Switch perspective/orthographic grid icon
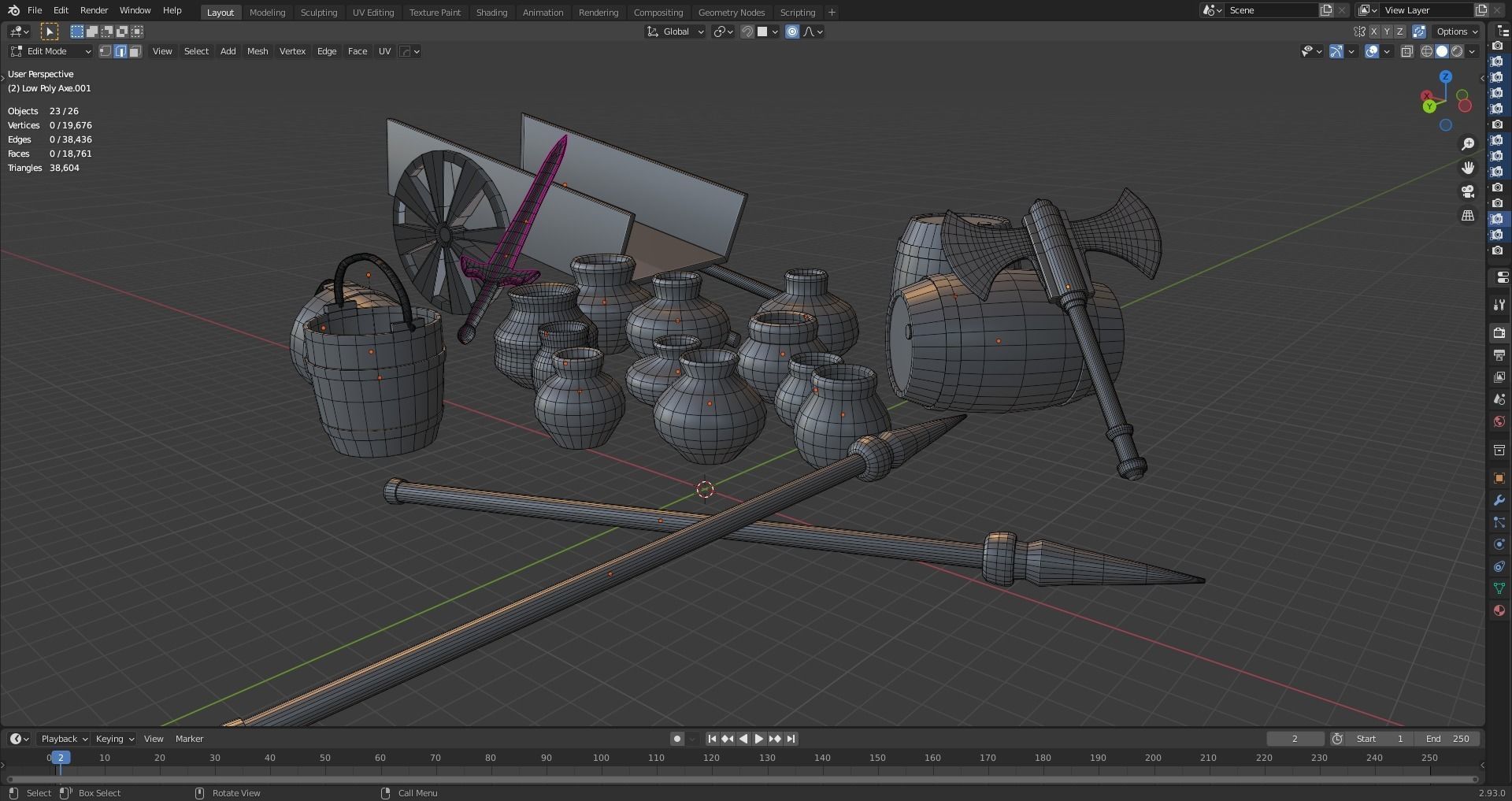1512x801 pixels. click(1468, 215)
